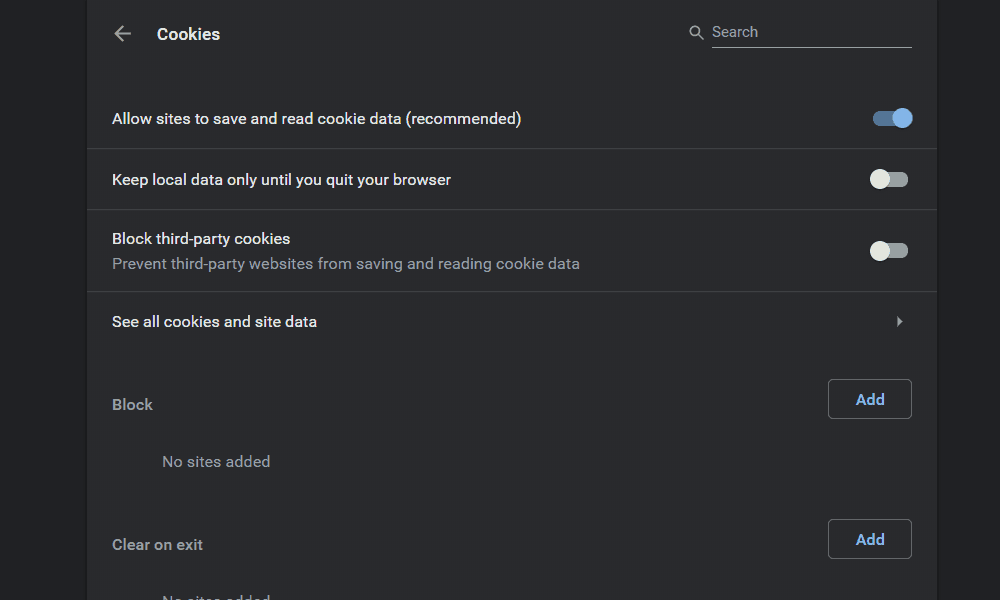Open See all cookies and site data
The width and height of the screenshot is (1000, 600).
point(214,322)
